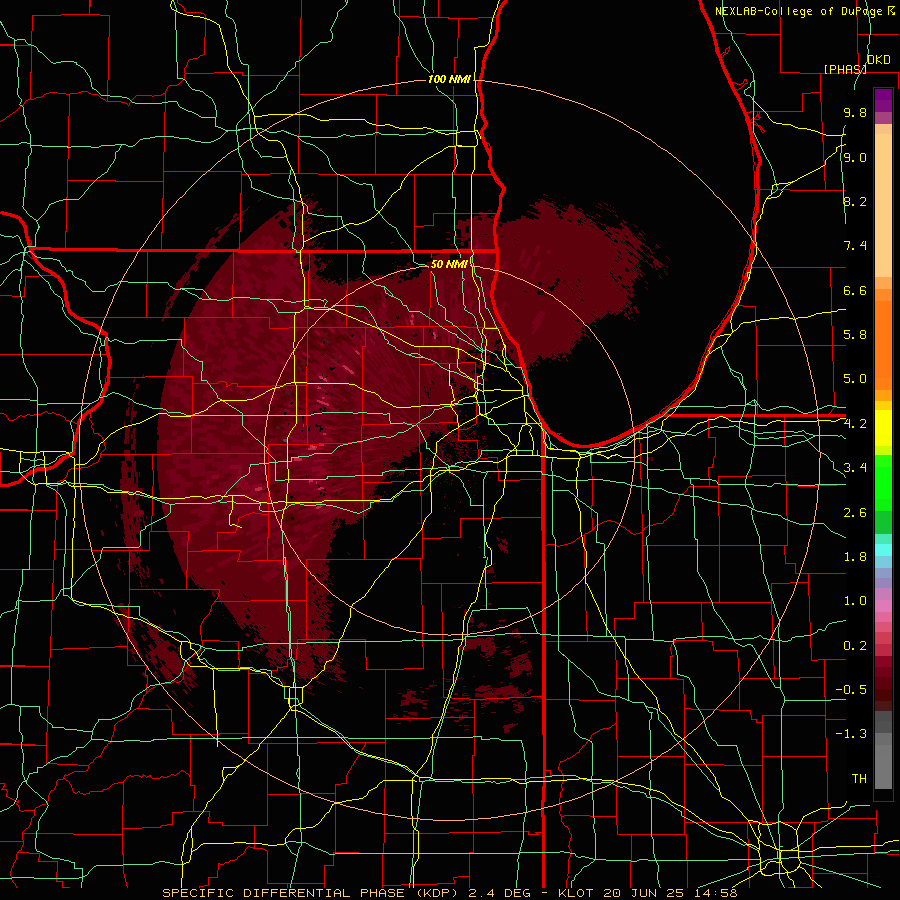The image size is (900, 900).
Task: Click the 2.6 value on the color scale
Action: point(855,513)
